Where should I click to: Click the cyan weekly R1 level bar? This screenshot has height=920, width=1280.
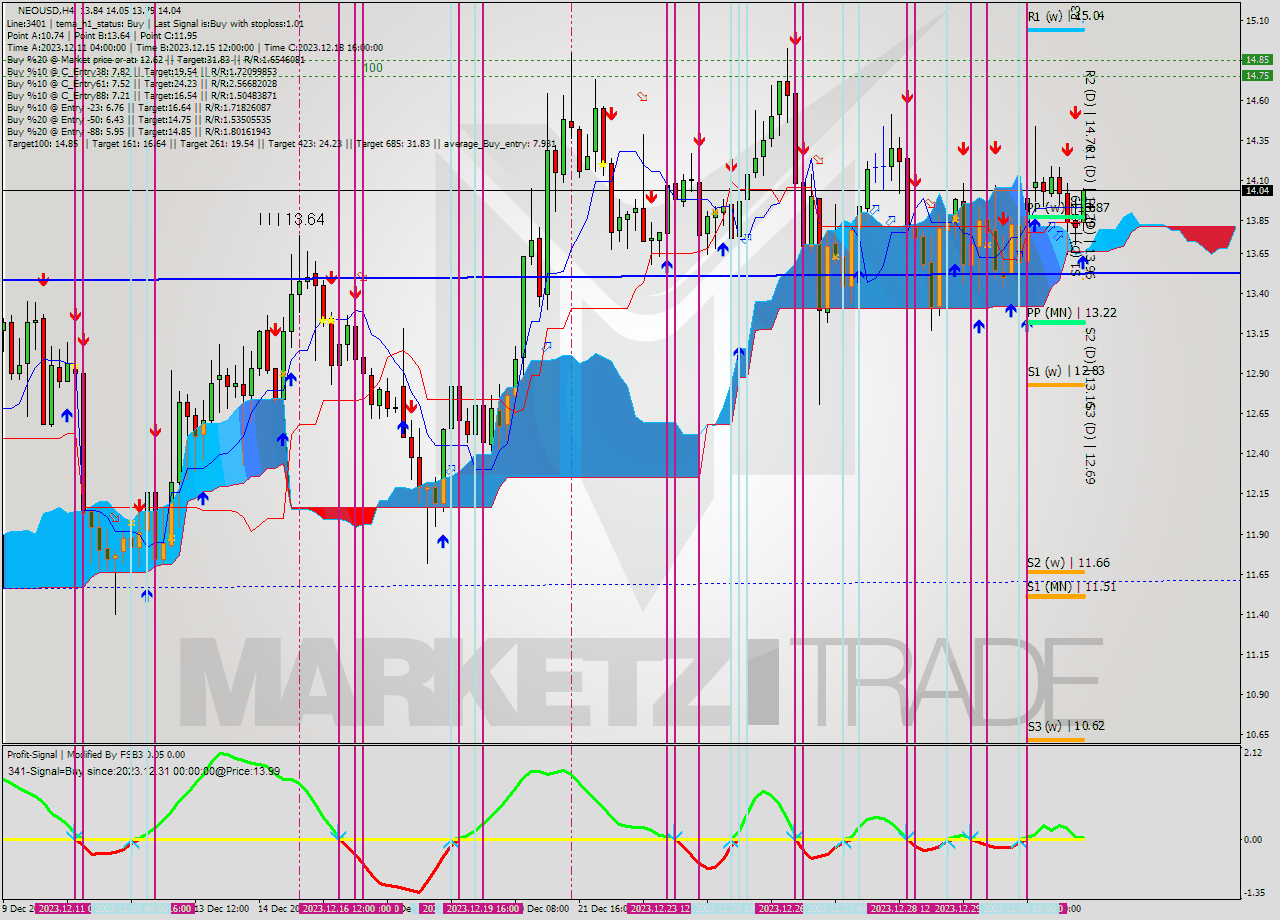point(1055,29)
